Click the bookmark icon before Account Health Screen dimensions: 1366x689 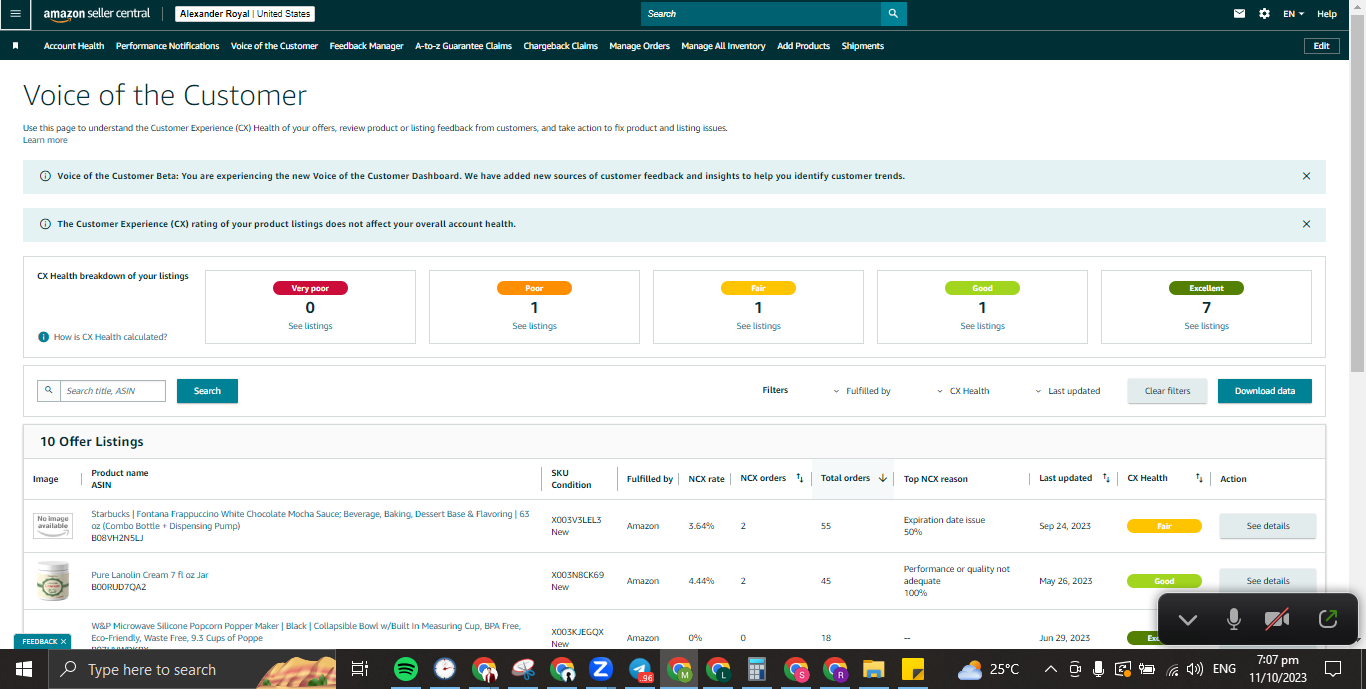[15, 46]
